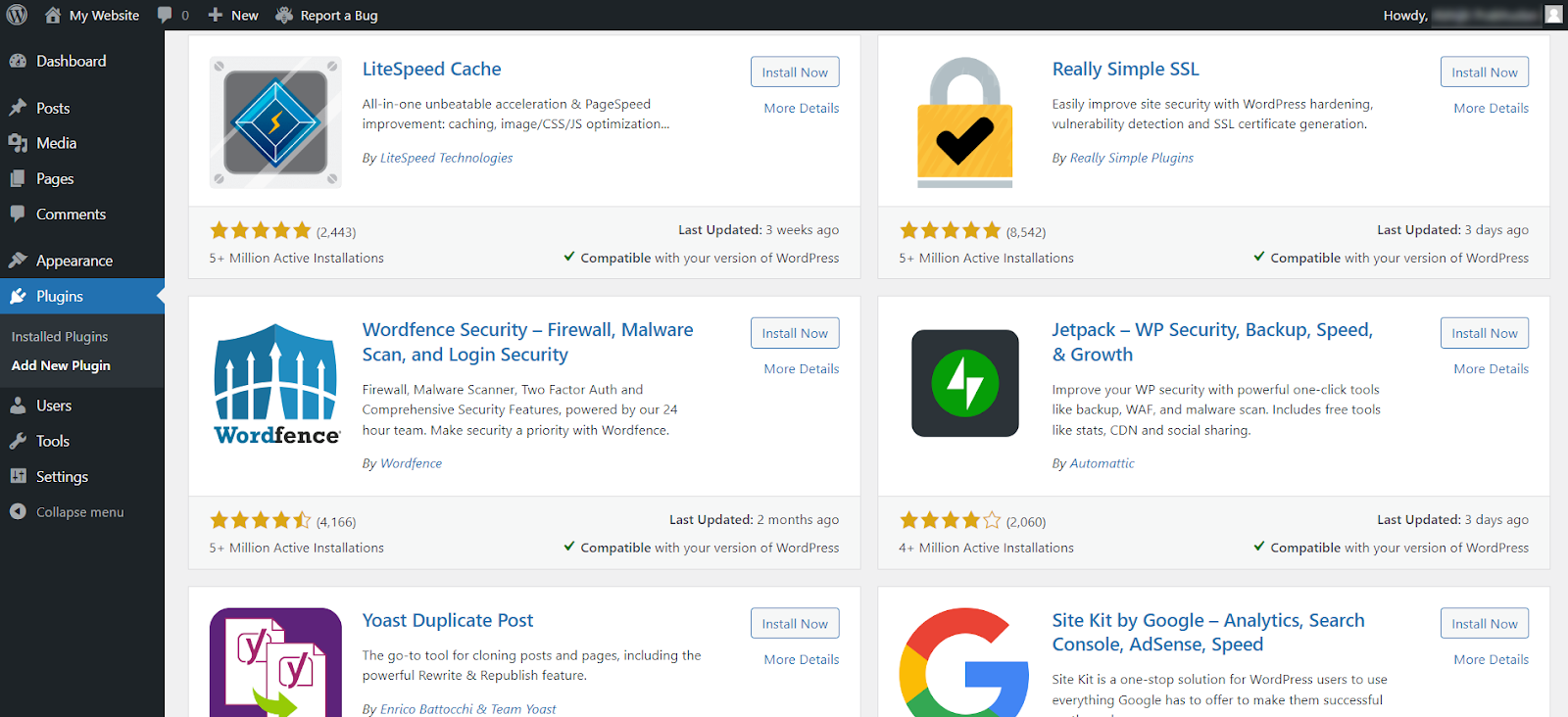This screenshot has height=717, width=1568.
Task: Open author link Wordfence
Action: coord(411,463)
